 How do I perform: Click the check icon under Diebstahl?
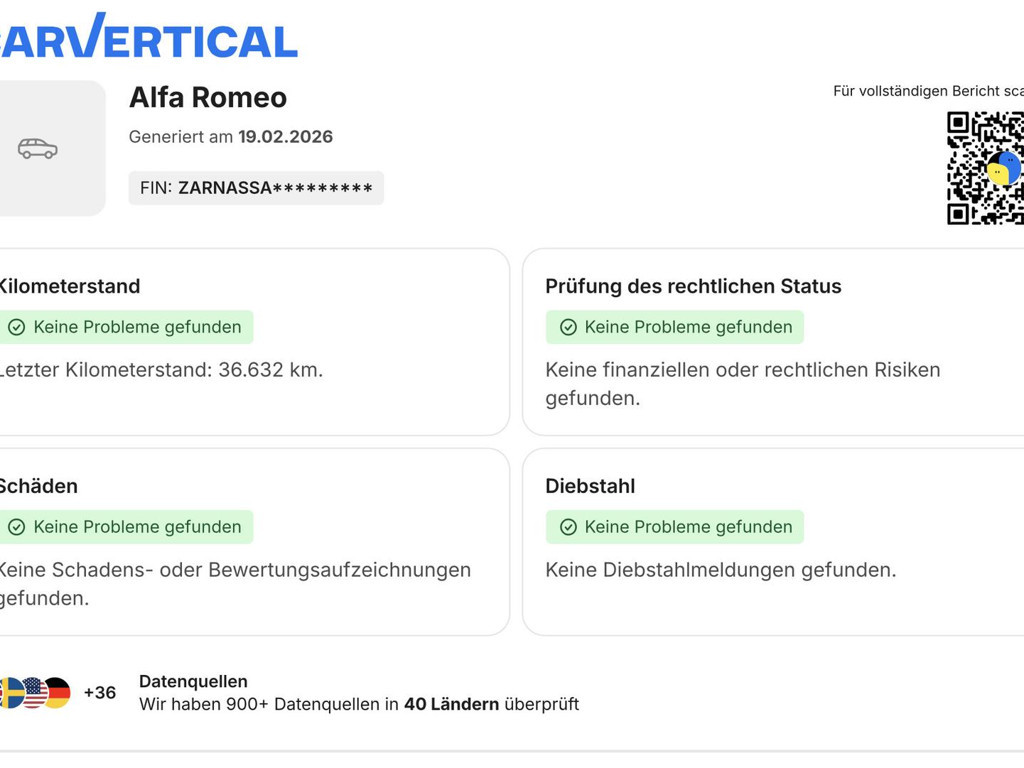tap(568, 527)
